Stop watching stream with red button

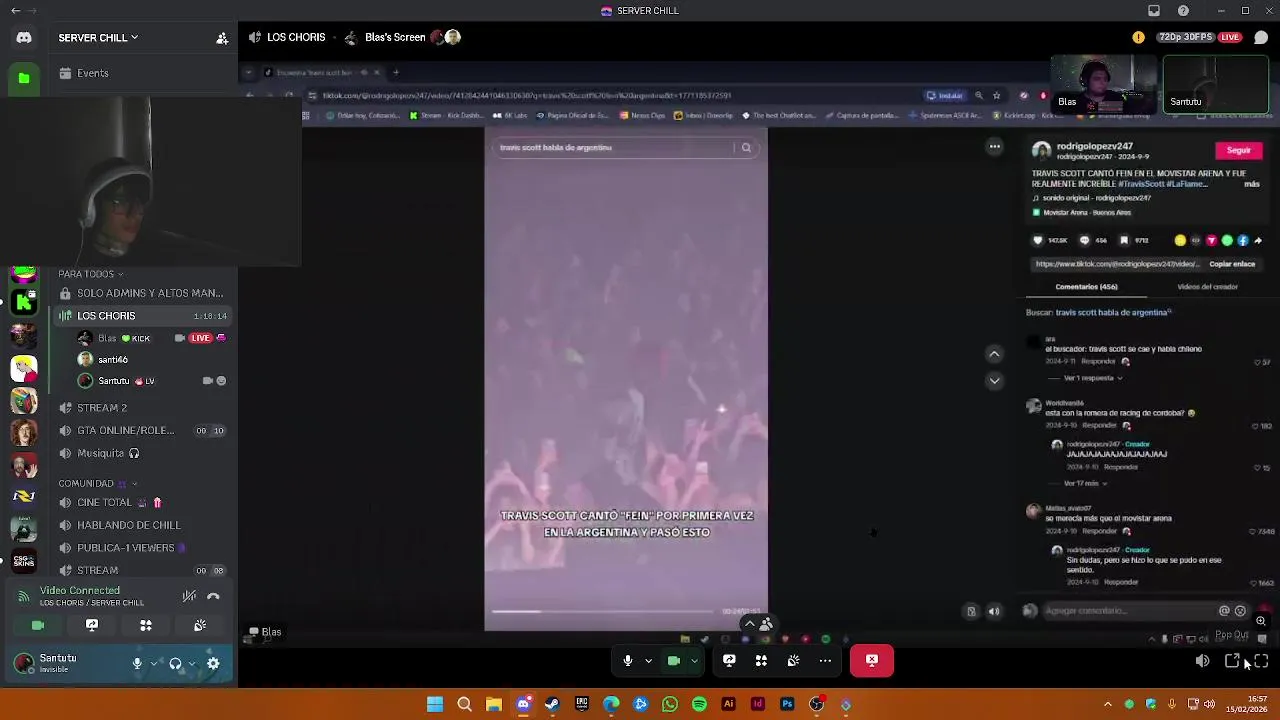(x=872, y=660)
